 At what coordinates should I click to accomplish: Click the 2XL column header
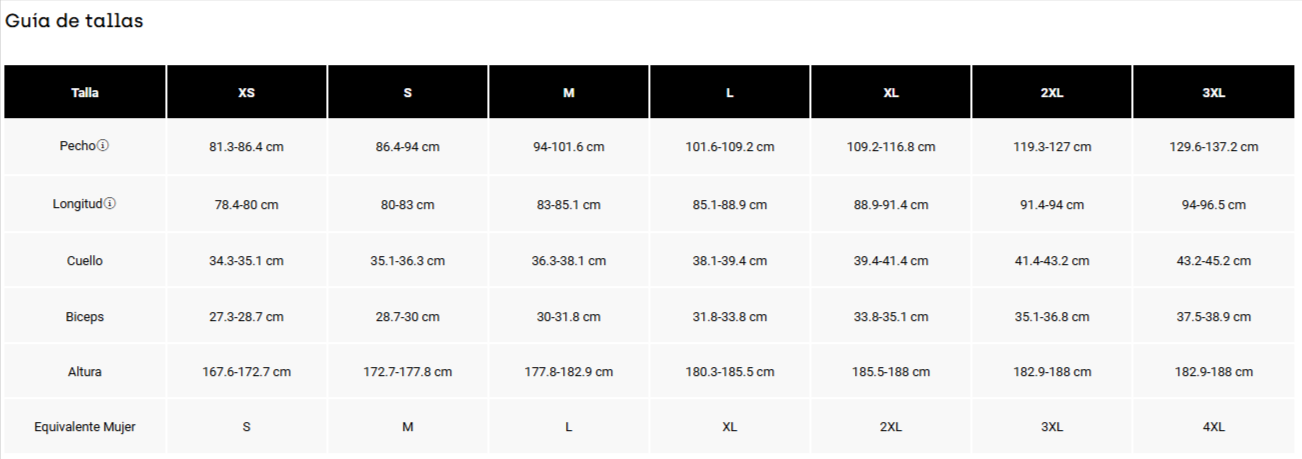1052,93
